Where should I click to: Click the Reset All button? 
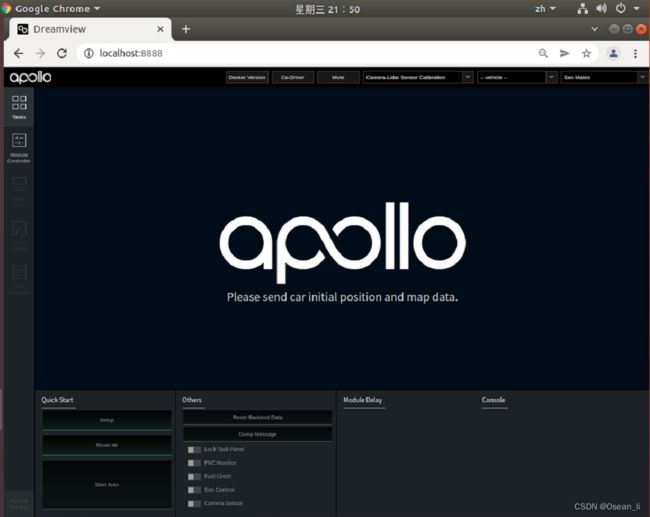pyautogui.click(x=107, y=445)
